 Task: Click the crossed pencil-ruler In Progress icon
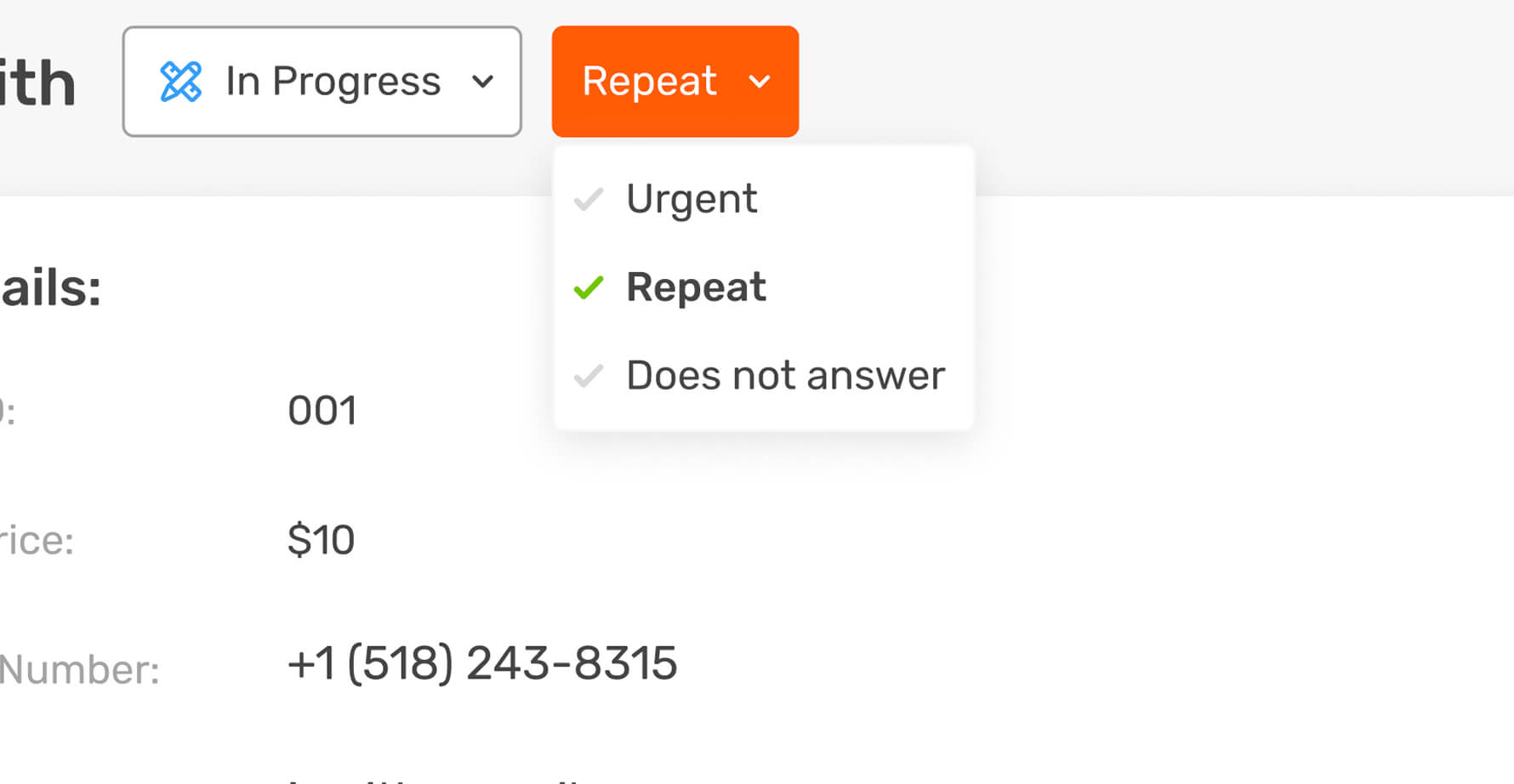tap(180, 82)
